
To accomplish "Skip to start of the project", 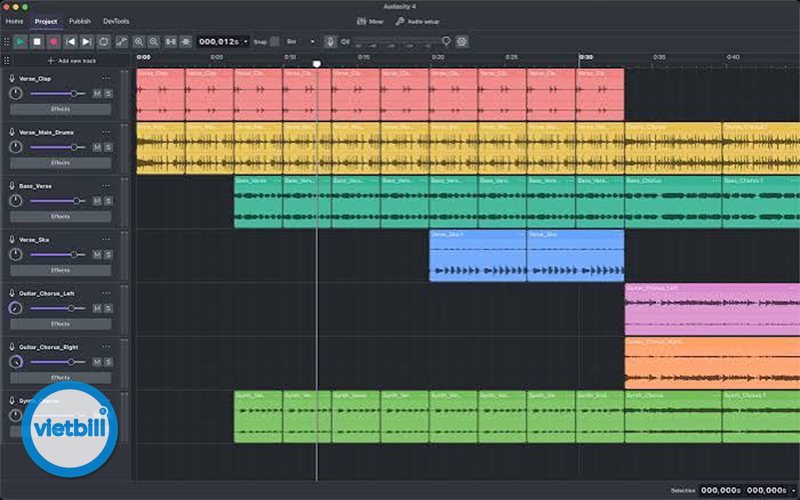I will 70,42.
